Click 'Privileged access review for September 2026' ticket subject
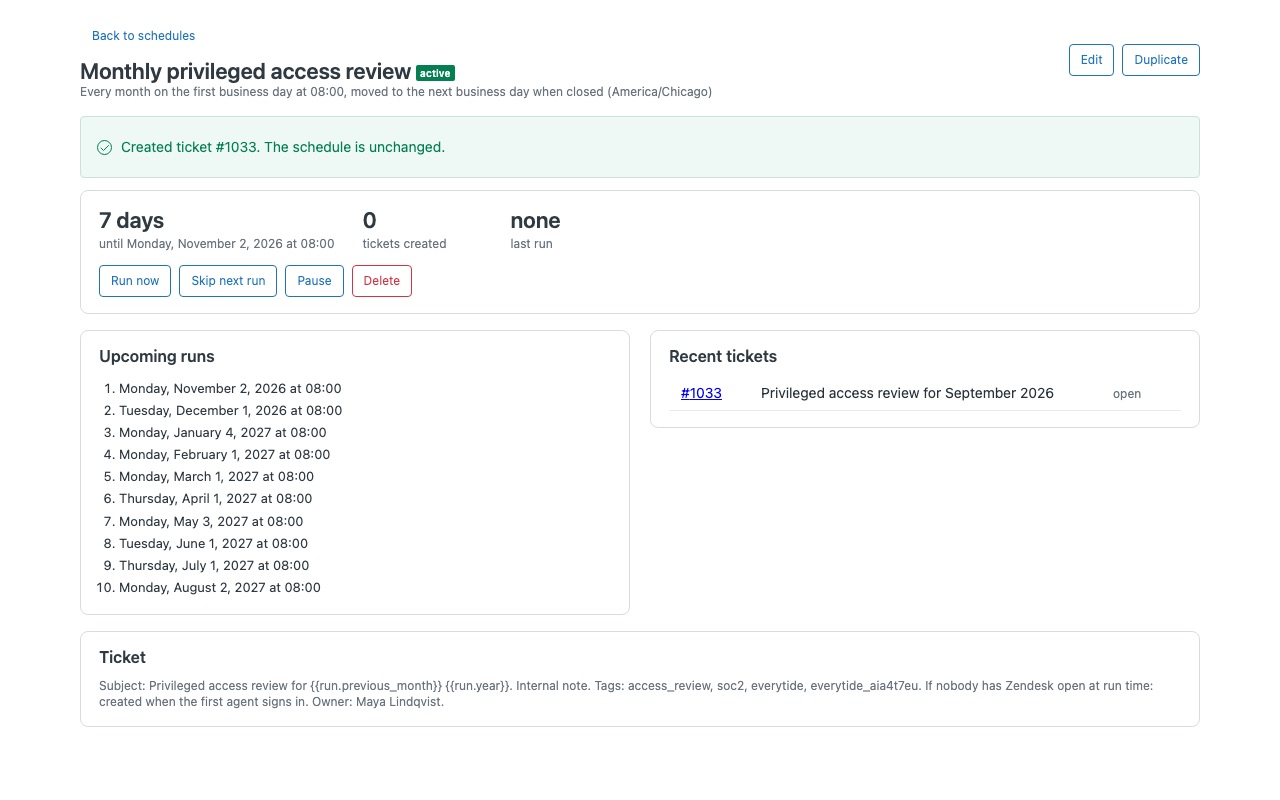 click(907, 393)
